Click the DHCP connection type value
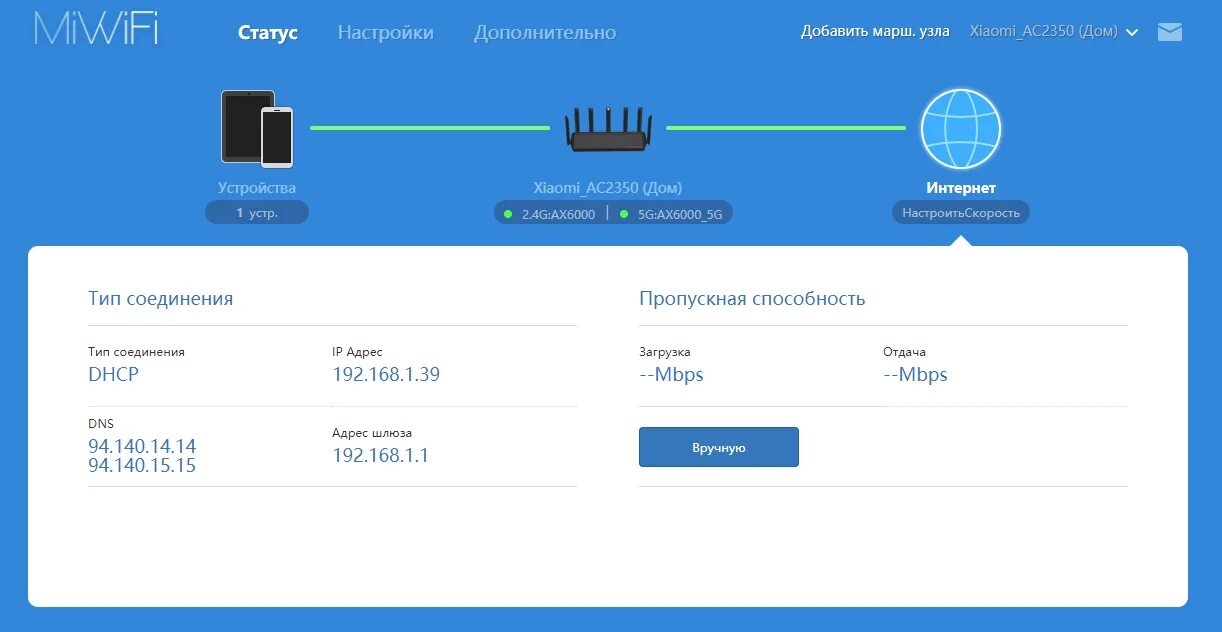This screenshot has height=632, width=1222. tap(113, 375)
